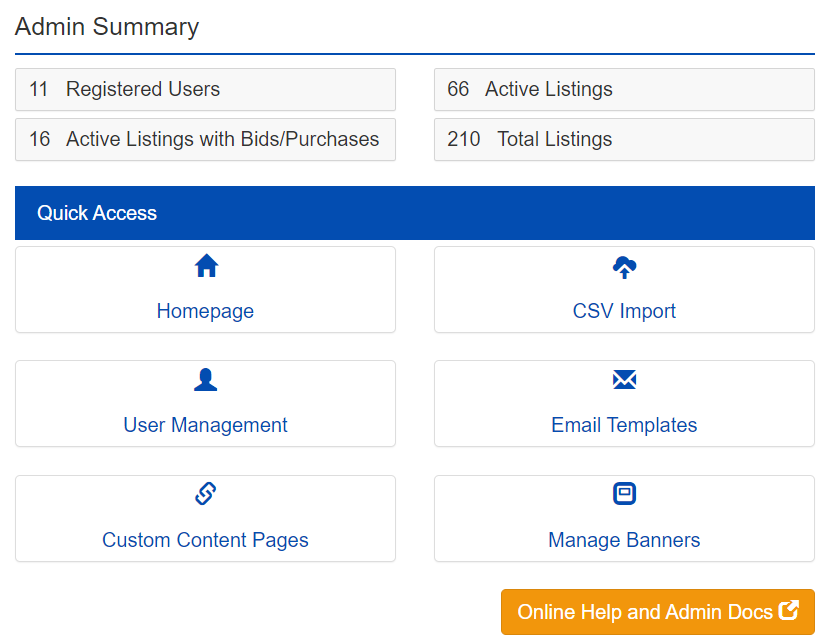This screenshot has height=643, width=829.
Task: Click the person icon above User Management
Action: tap(206, 380)
